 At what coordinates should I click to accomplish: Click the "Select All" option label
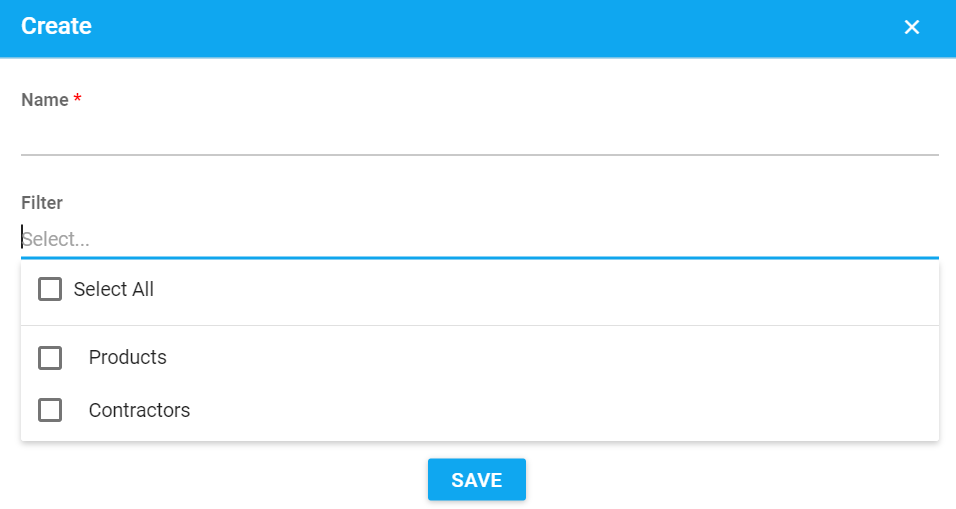point(114,289)
